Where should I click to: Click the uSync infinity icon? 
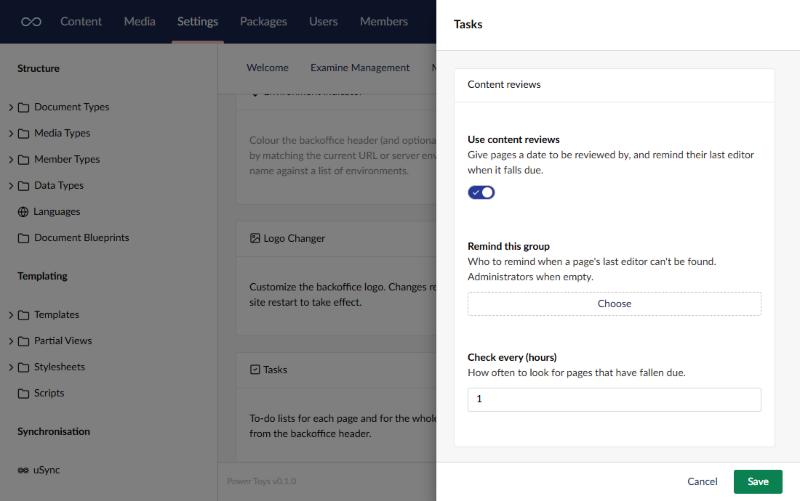pos(23,470)
